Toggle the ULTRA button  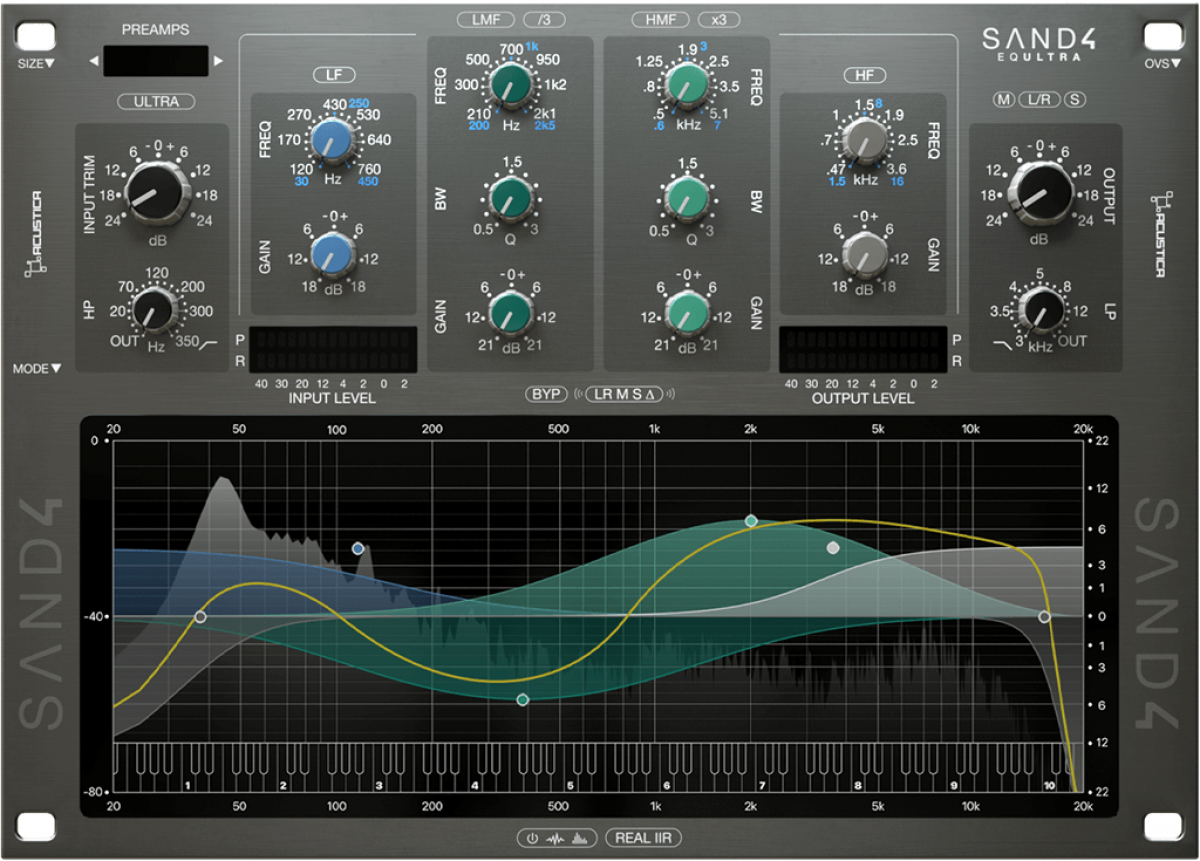coord(156,101)
